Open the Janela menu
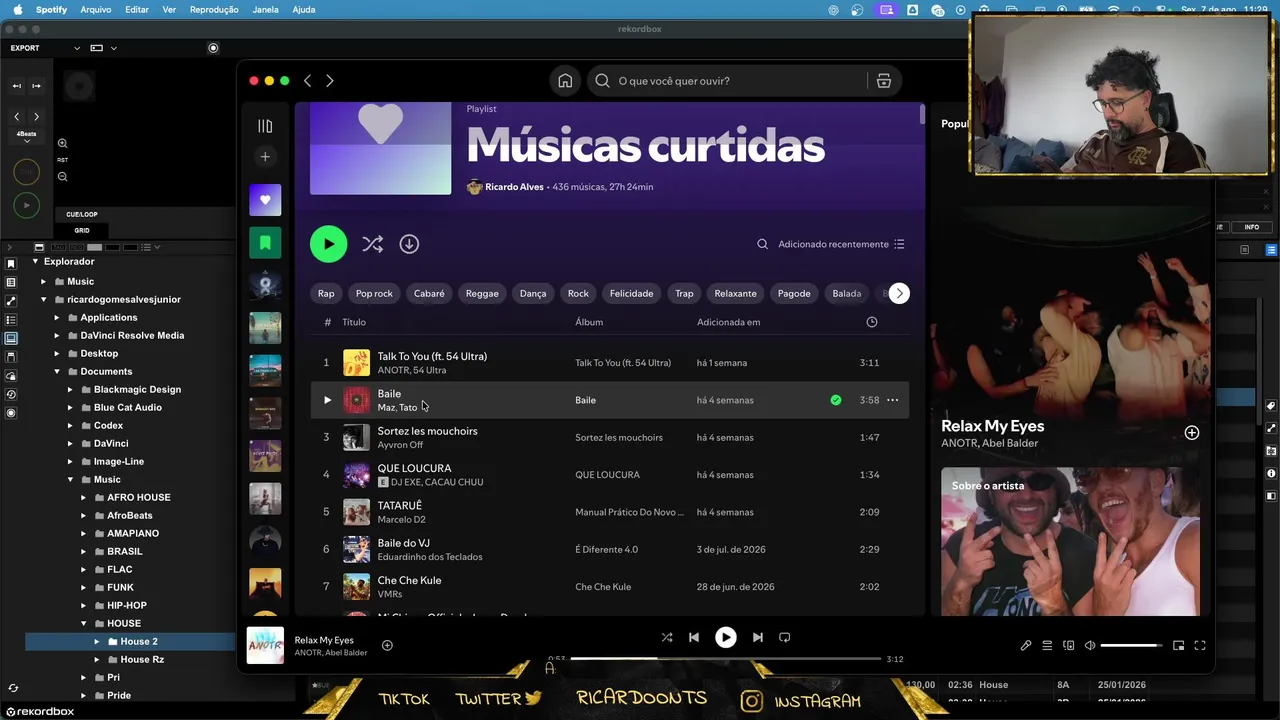The height and width of the screenshot is (720, 1280). [266, 10]
